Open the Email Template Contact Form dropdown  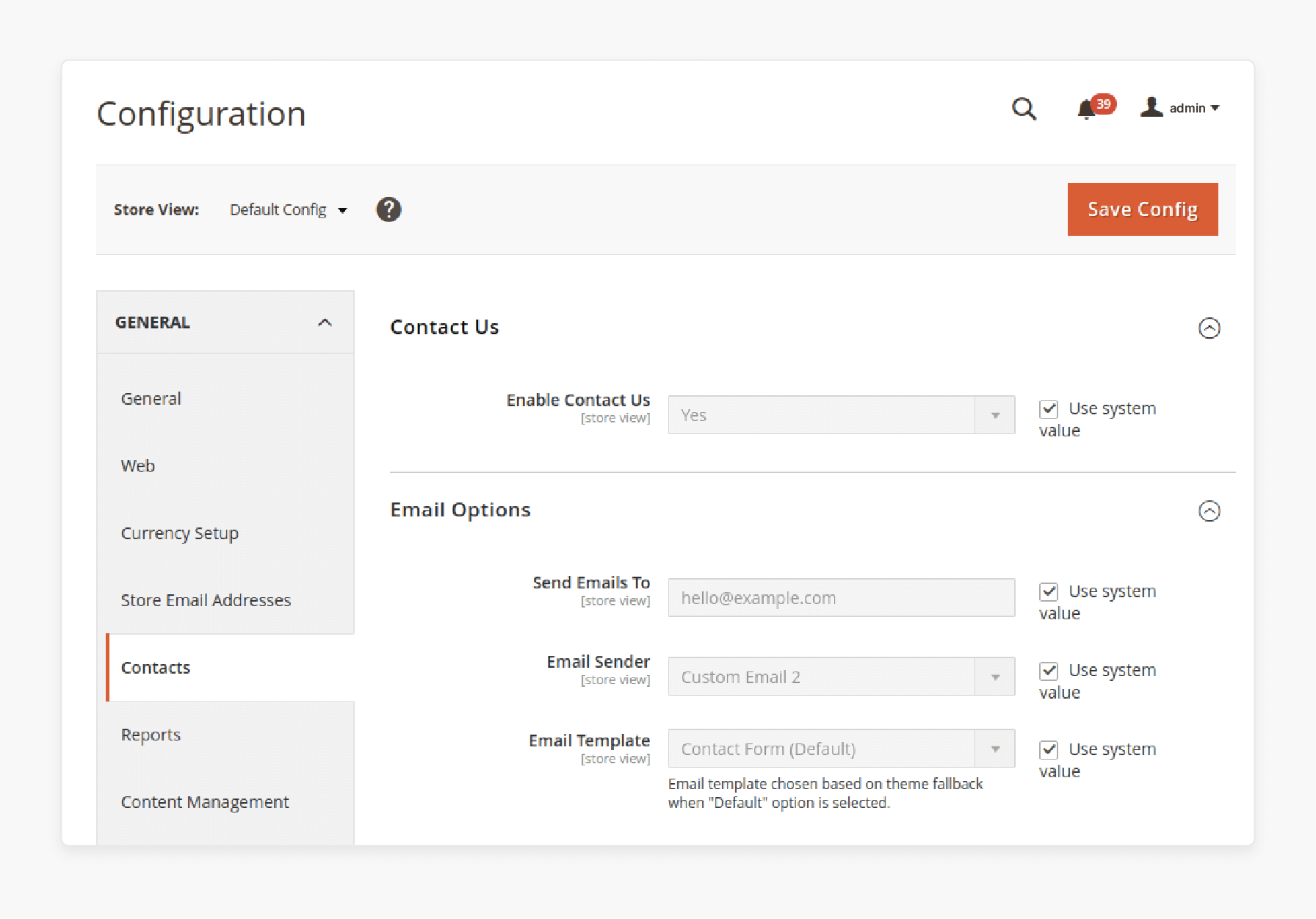click(x=842, y=749)
